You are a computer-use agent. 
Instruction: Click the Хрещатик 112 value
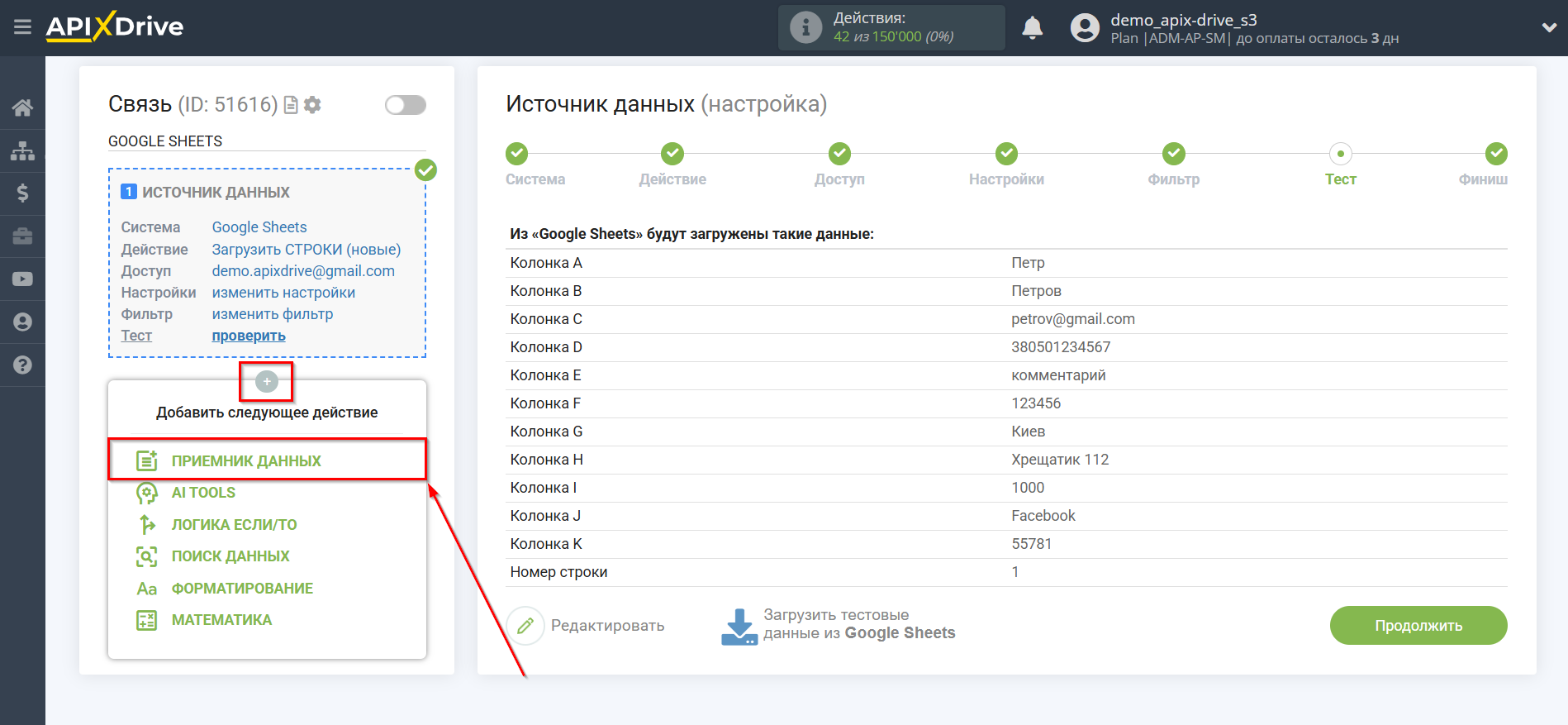click(x=1060, y=460)
